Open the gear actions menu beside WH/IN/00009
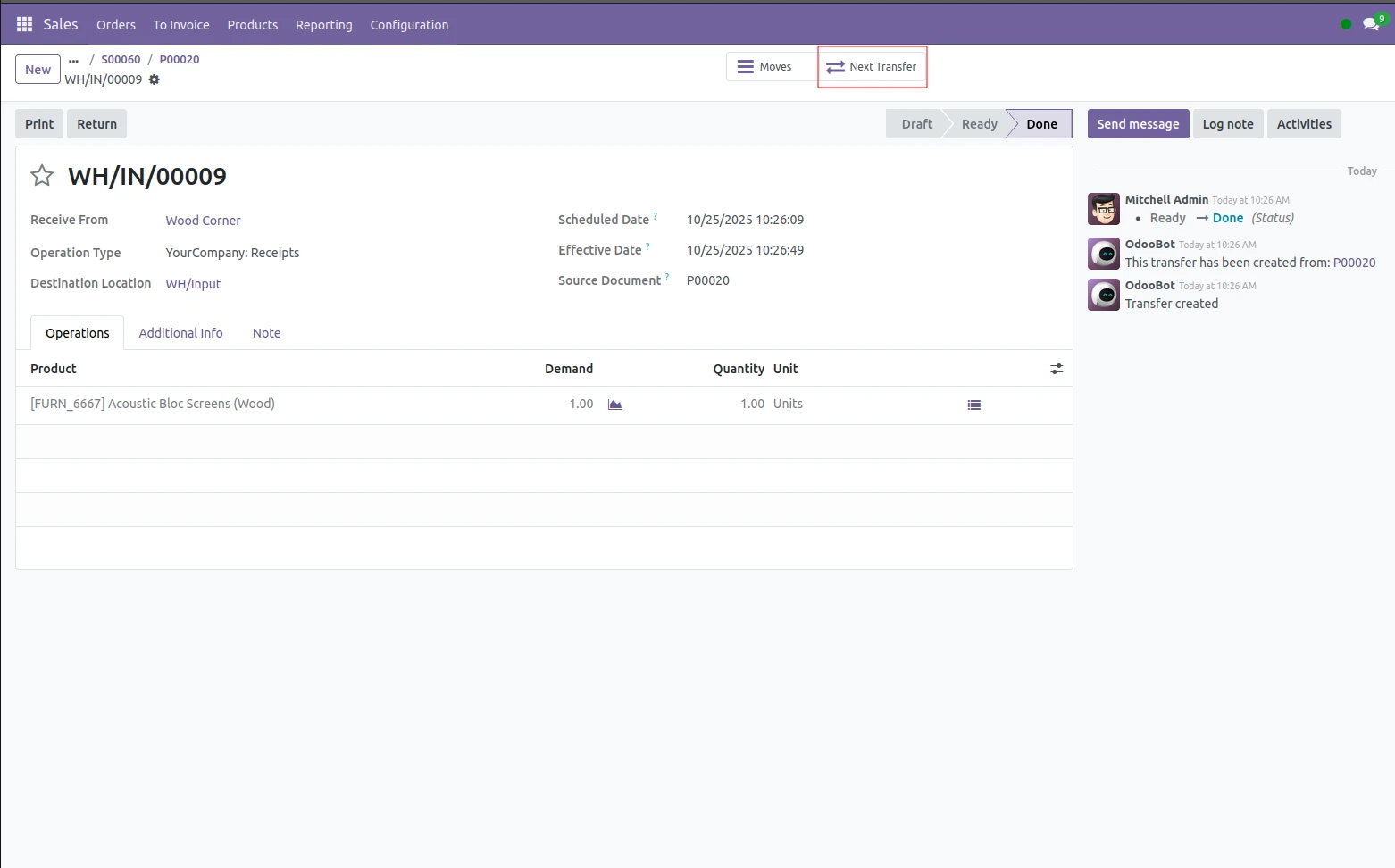1395x868 pixels. pyautogui.click(x=155, y=79)
